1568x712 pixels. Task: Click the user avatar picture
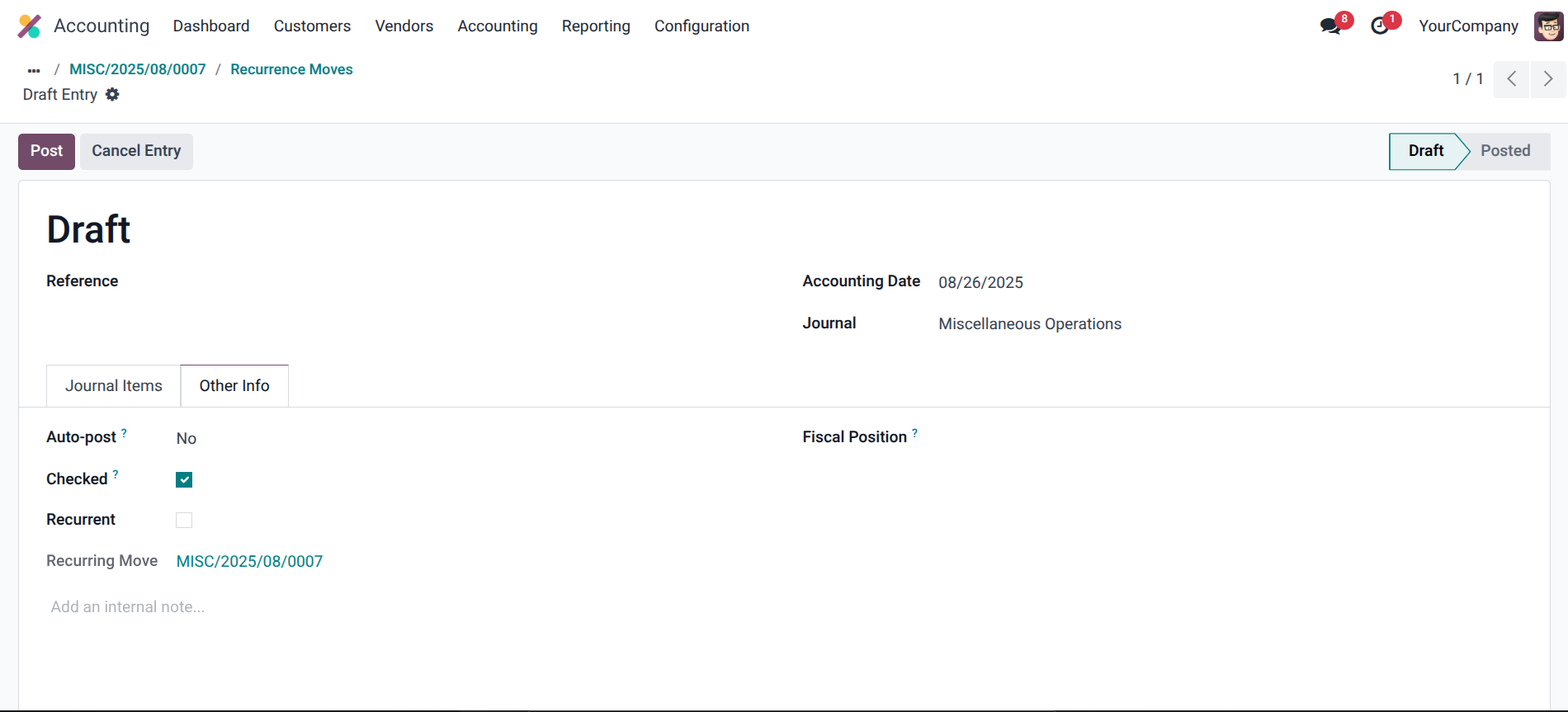coord(1548,26)
